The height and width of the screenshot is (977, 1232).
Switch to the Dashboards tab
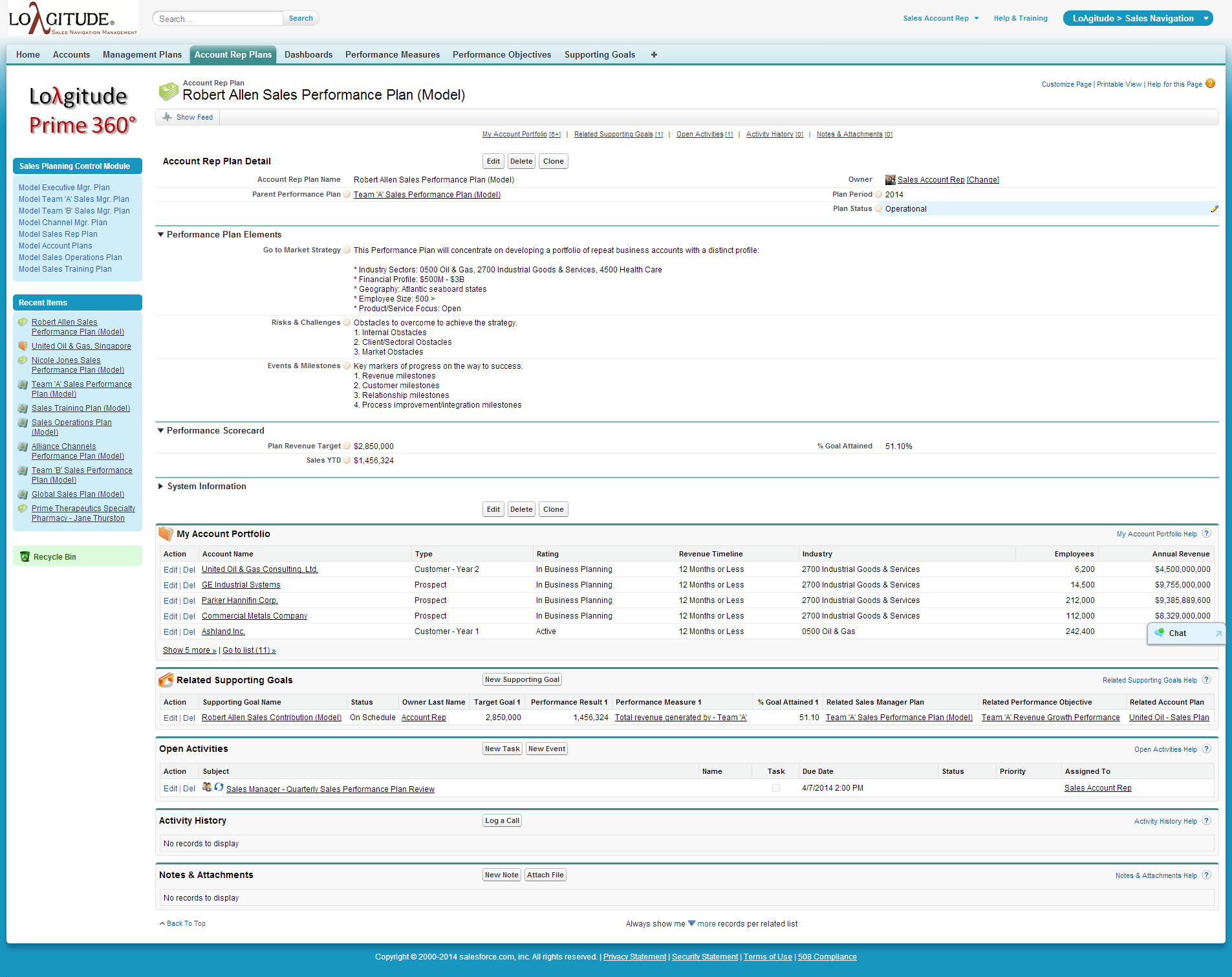(308, 55)
